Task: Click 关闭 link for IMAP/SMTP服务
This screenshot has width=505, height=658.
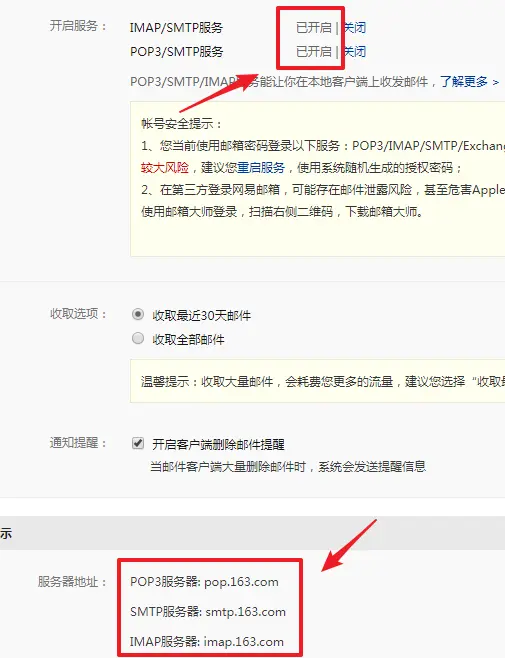Action: [x=355, y=28]
